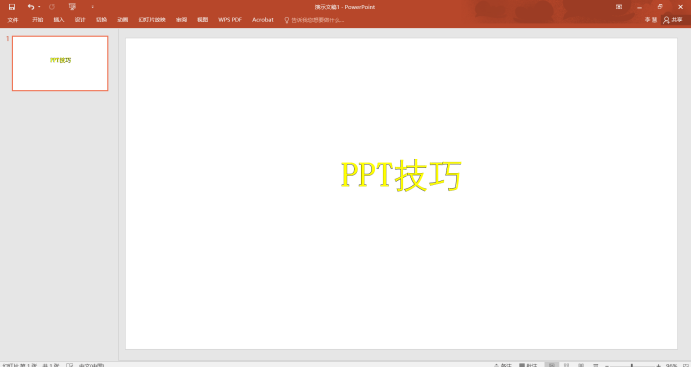Click the lightbulb icon beside Tell Me
Image resolution: width=692 pixels, height=367 pixels.
286,20
